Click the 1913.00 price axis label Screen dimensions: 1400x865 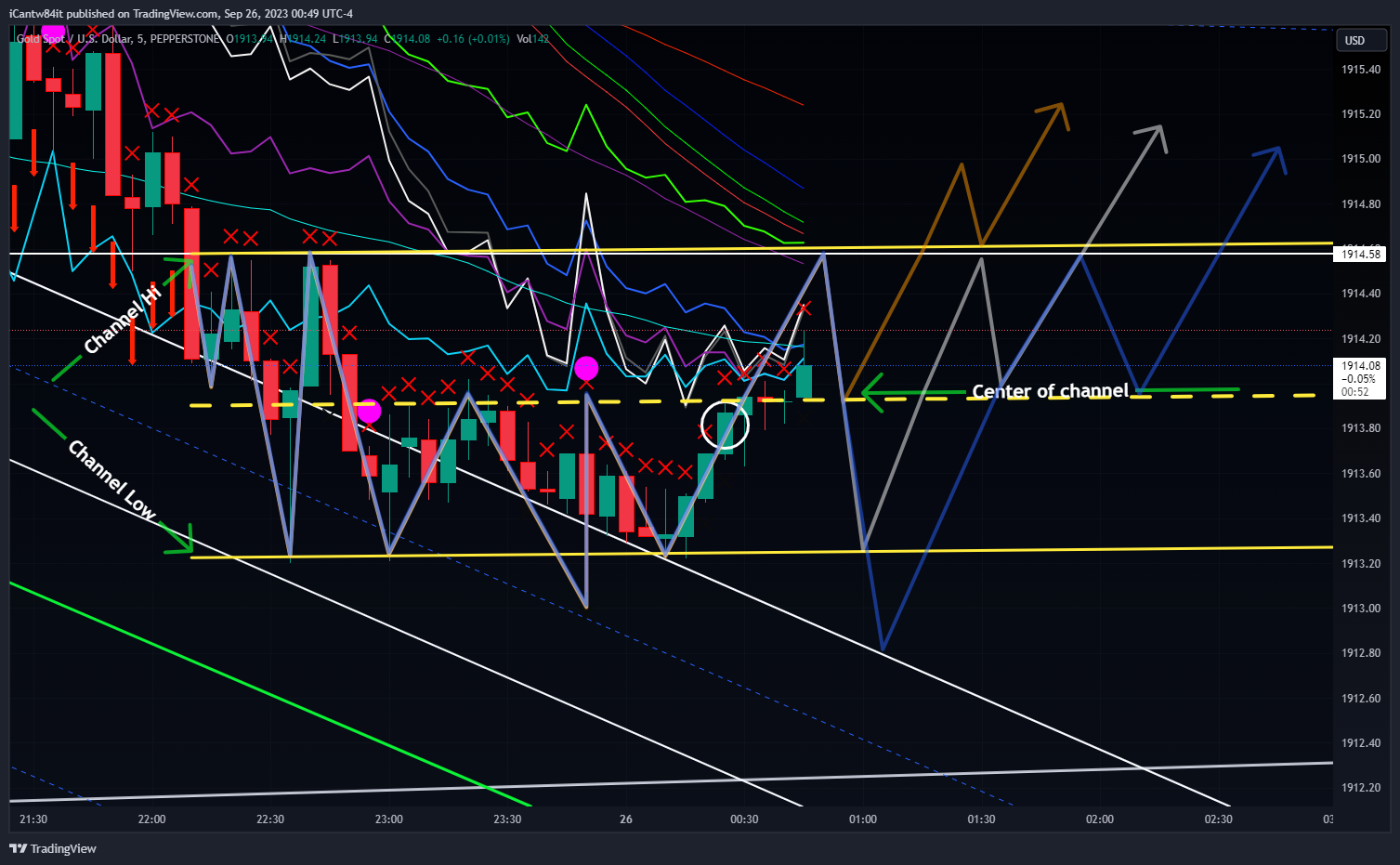(x=1361, y=609)
